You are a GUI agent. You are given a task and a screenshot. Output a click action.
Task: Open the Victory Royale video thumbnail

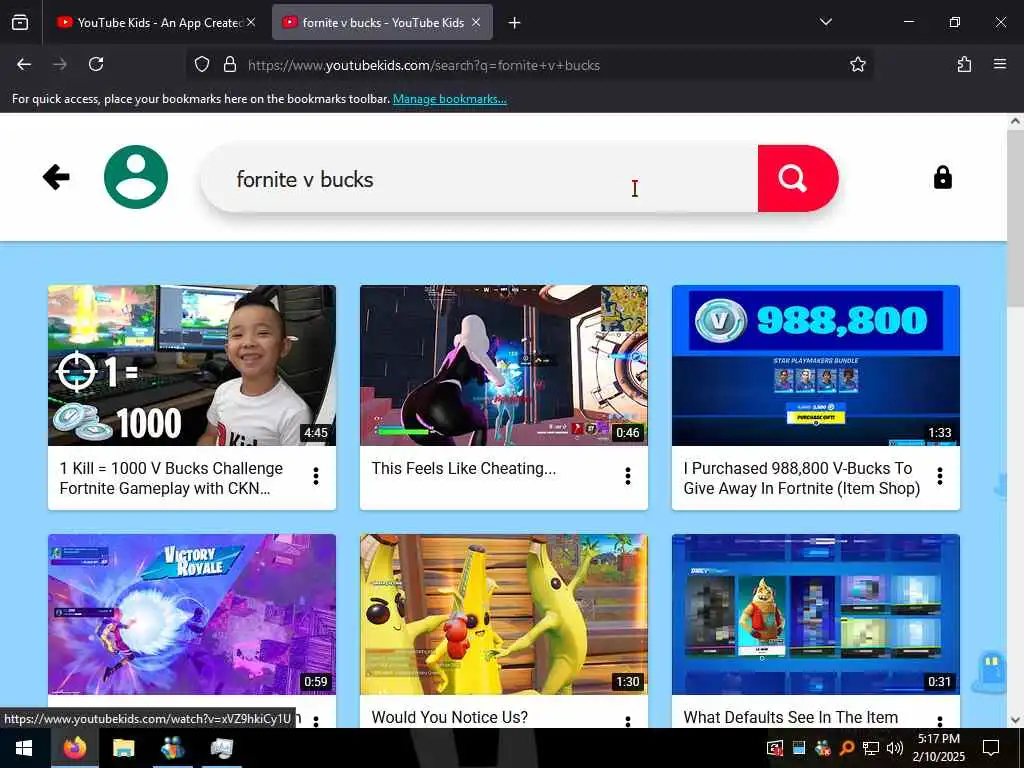coord(192,614)
